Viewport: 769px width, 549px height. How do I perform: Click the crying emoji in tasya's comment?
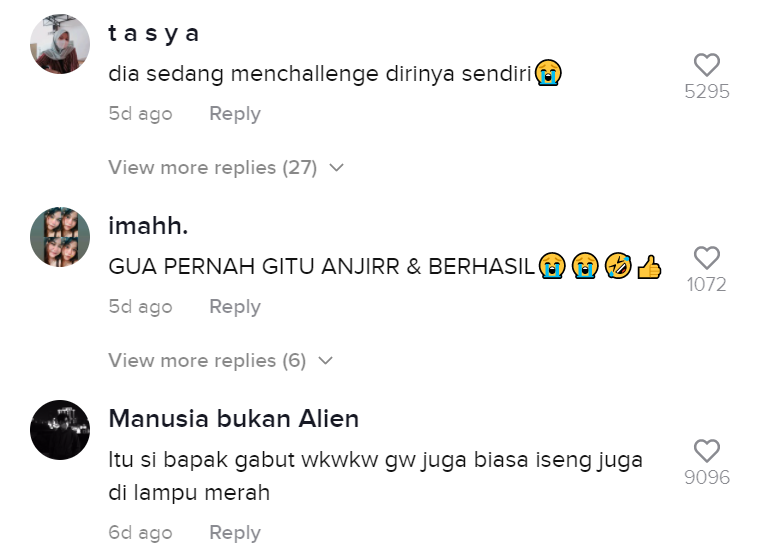click(548, 73)
